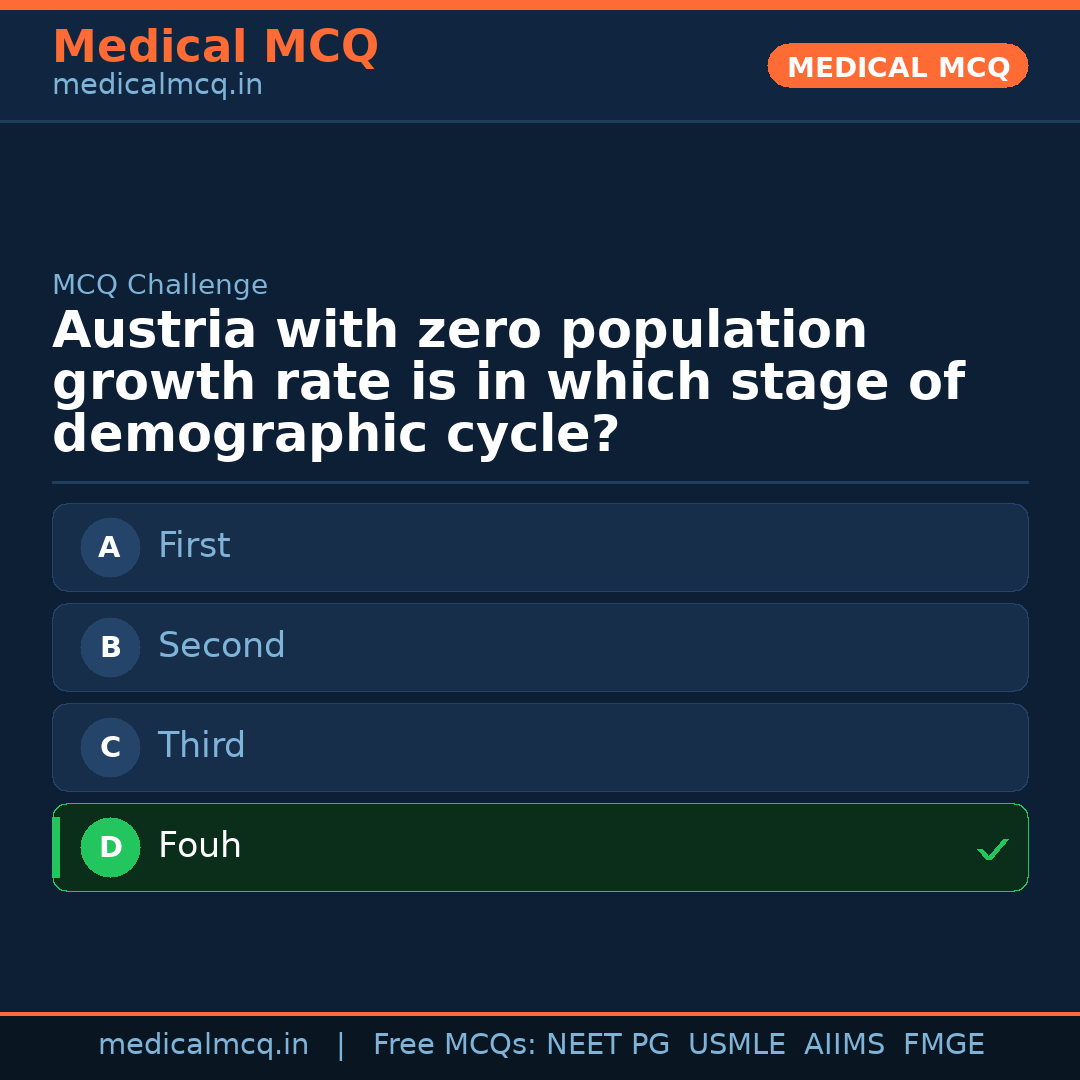Open the medicalmcq.in link below the logo
Image resolution: width=1080 pixels, height=1080 pixels.
point(157,85)
